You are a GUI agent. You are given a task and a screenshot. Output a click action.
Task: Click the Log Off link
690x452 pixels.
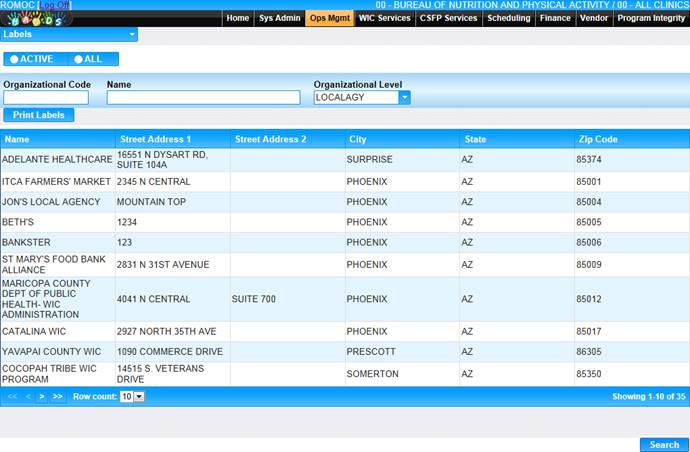point(54,5)
